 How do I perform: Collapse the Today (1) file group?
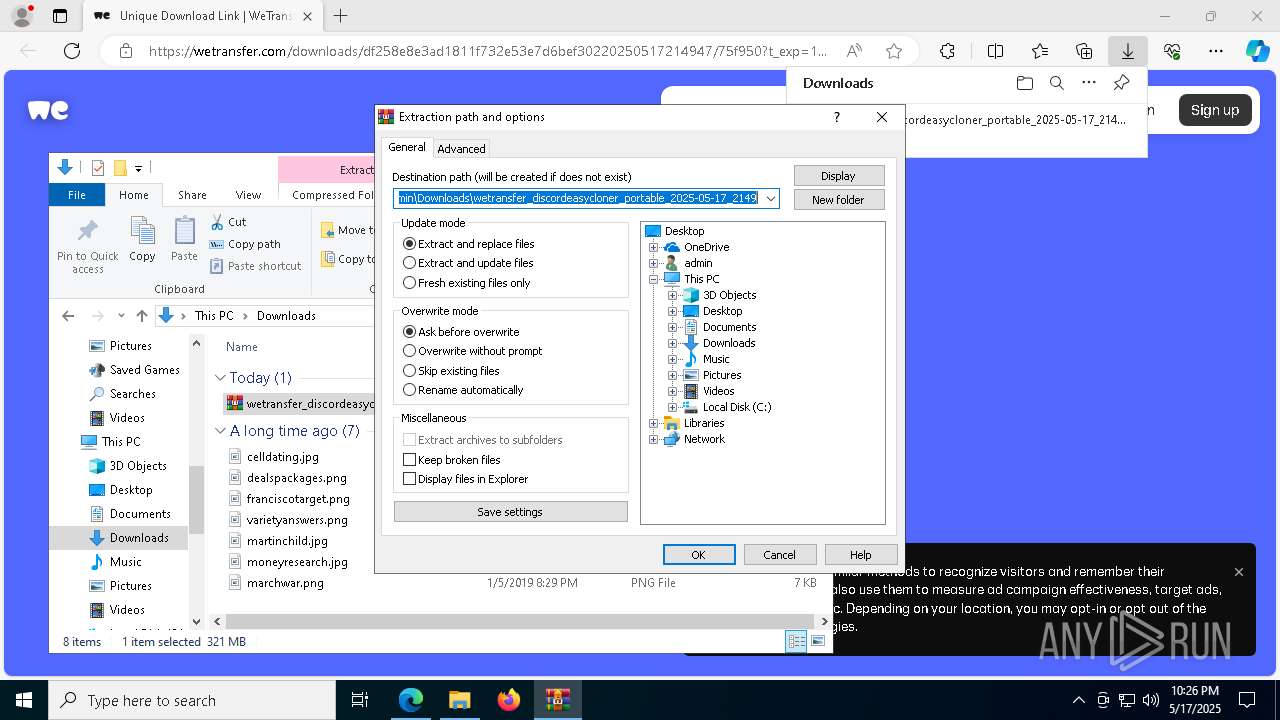[220, 378]
